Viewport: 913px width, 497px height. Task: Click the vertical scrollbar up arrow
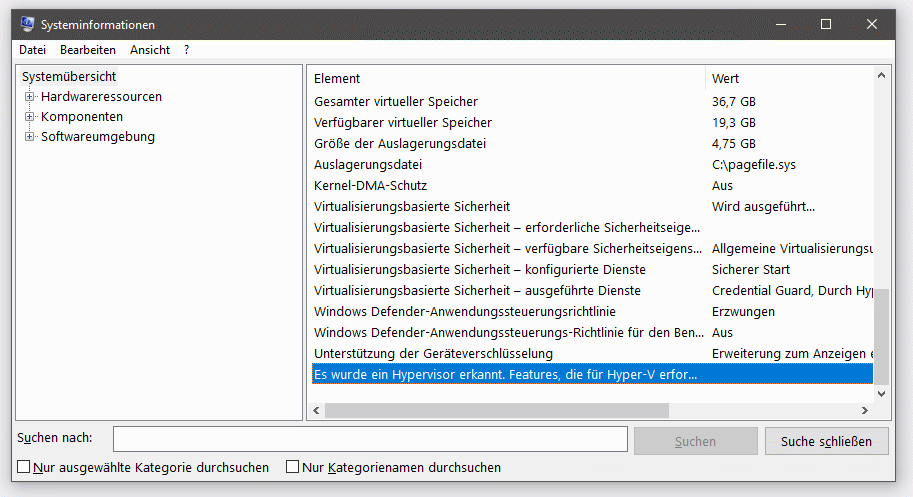pos(882,76)
